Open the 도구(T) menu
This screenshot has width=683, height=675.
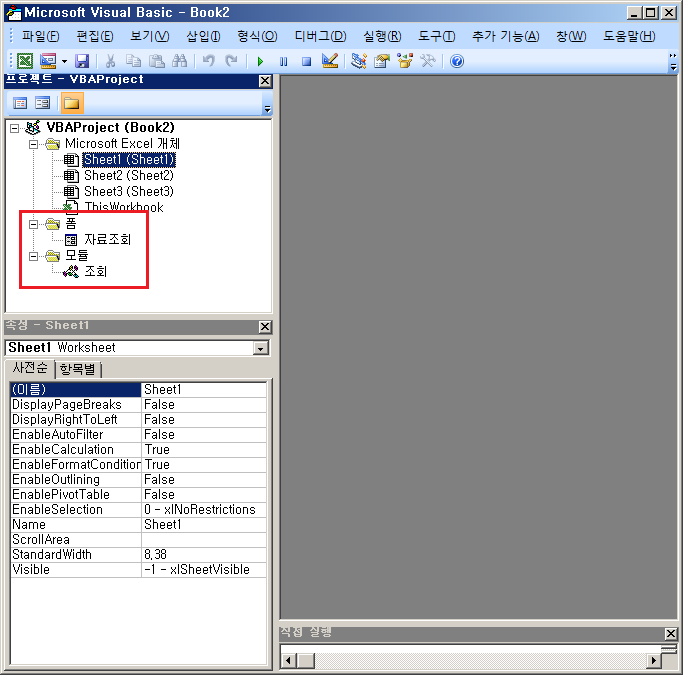coord(436,36)
